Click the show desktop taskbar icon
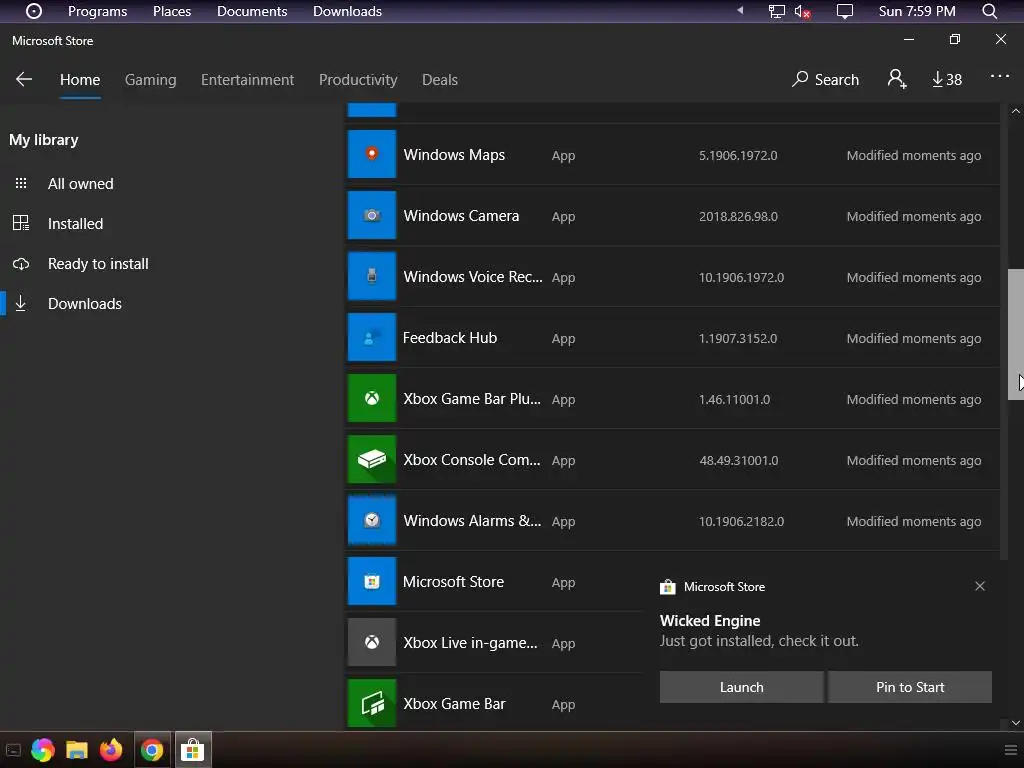The image size is (1024, 768). tap(13, 750)
